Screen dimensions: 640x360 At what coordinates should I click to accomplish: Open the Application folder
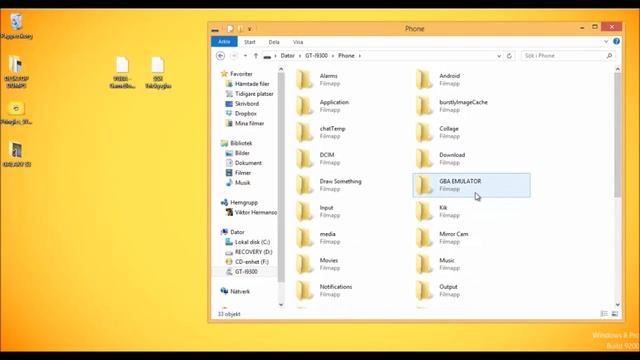[322, 106]
